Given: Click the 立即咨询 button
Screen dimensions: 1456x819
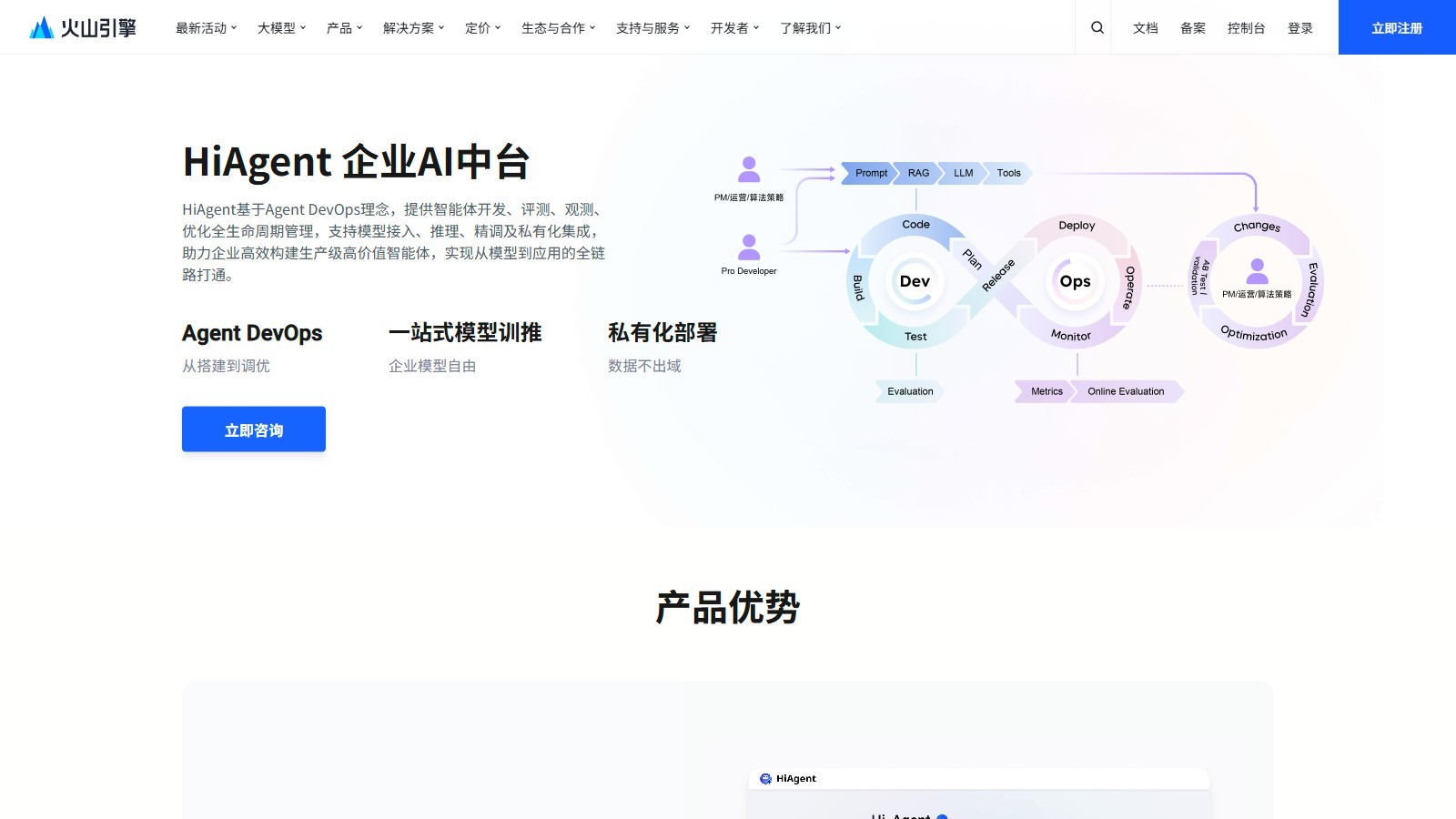Looking at the screenshot, I should tap(254, 430).
